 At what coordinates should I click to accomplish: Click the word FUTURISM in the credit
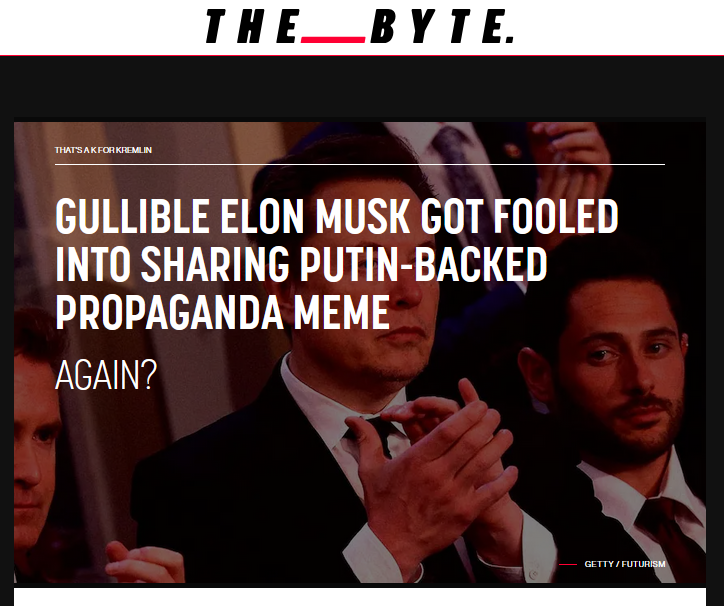click(x=644, y=564)
